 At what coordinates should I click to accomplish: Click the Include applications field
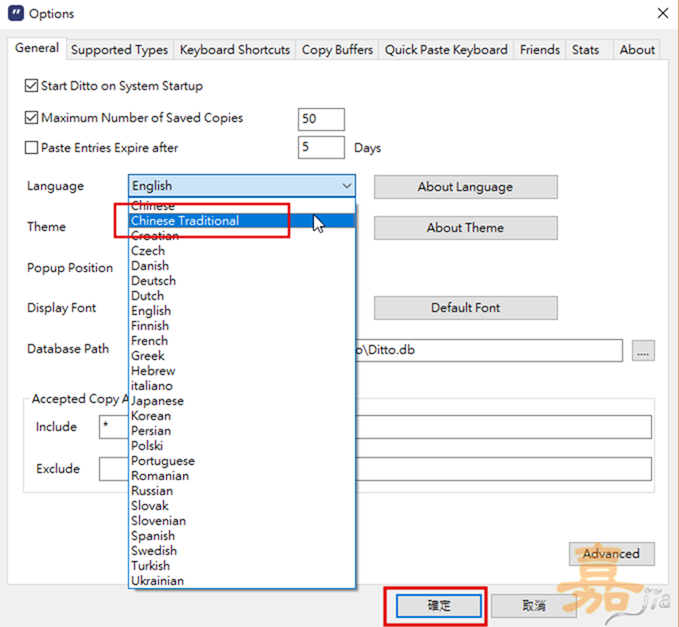(375, 427)
